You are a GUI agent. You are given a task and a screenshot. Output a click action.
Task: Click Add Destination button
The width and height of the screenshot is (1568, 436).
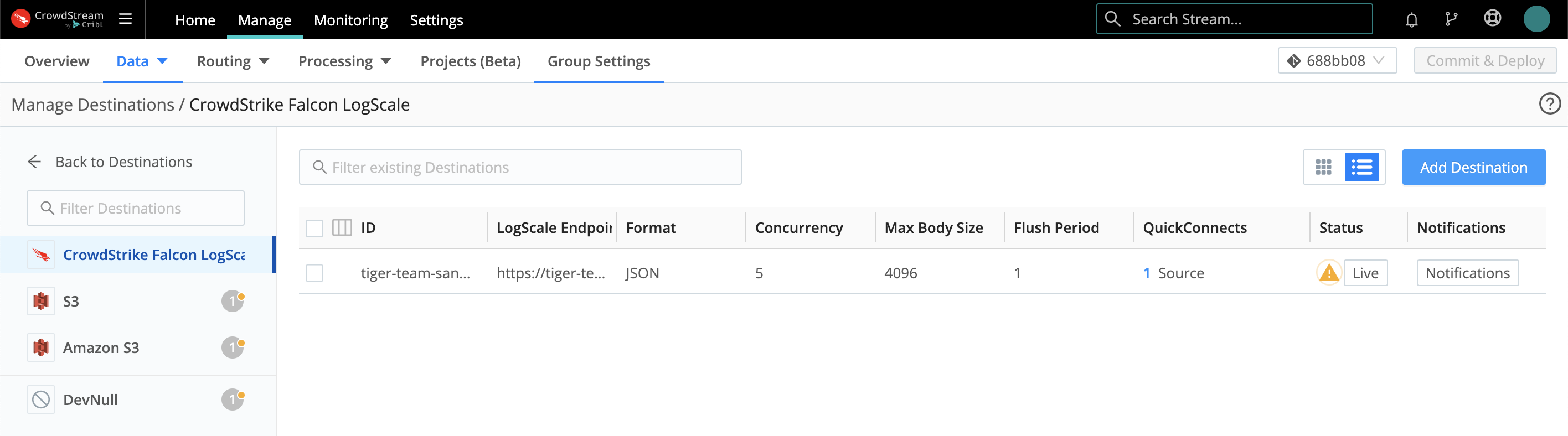(x=1474, y=167)
